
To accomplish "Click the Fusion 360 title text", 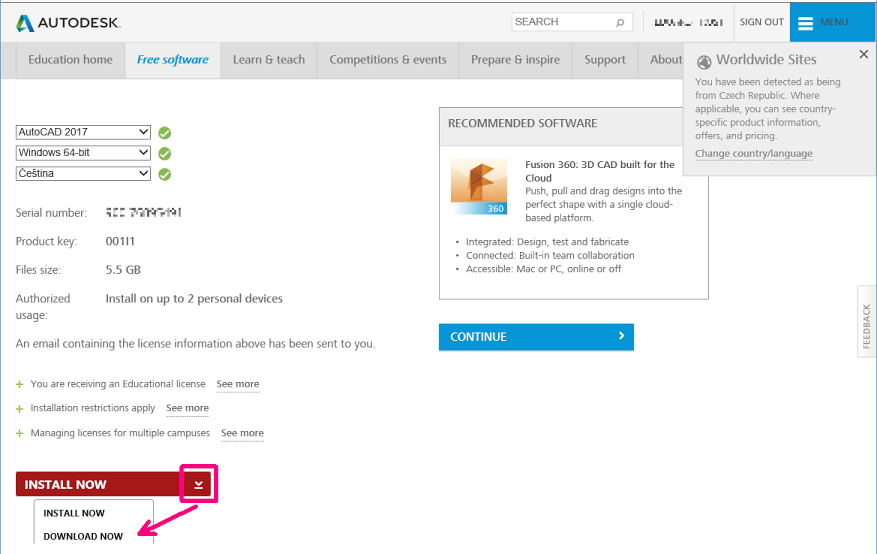I will [x=600, y=171].
